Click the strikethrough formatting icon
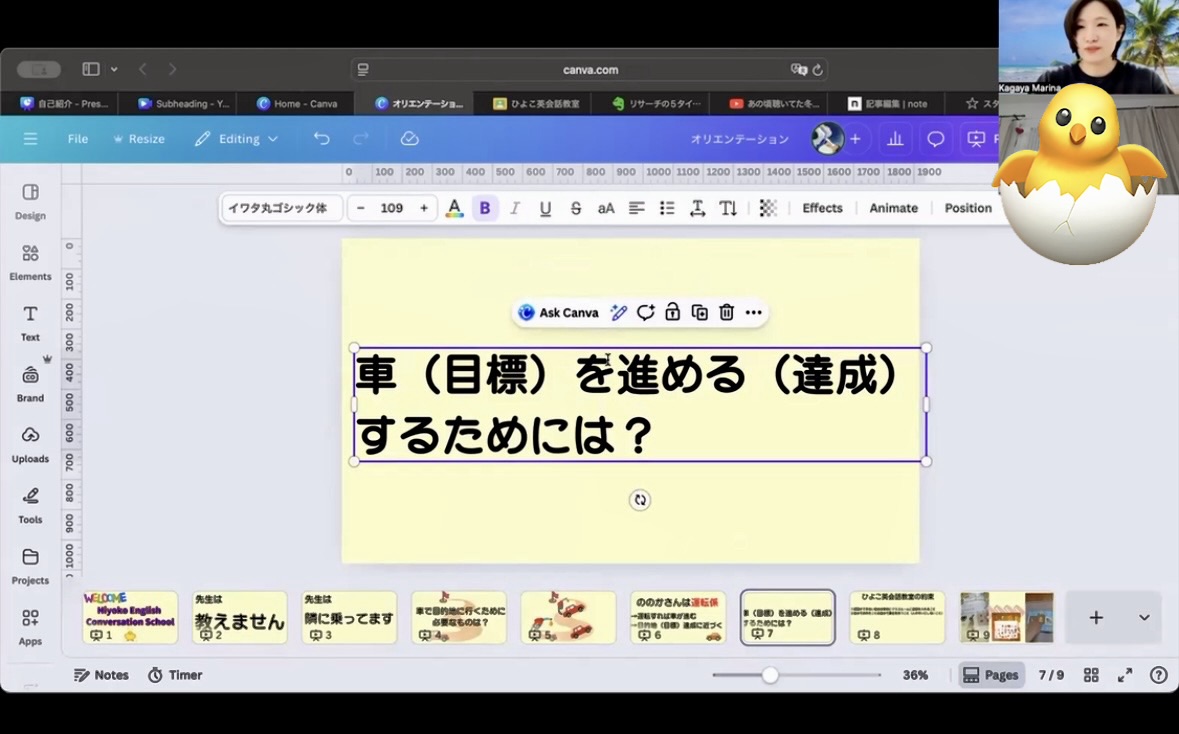This screenshot has height=734, width=1179. (576, 208)
